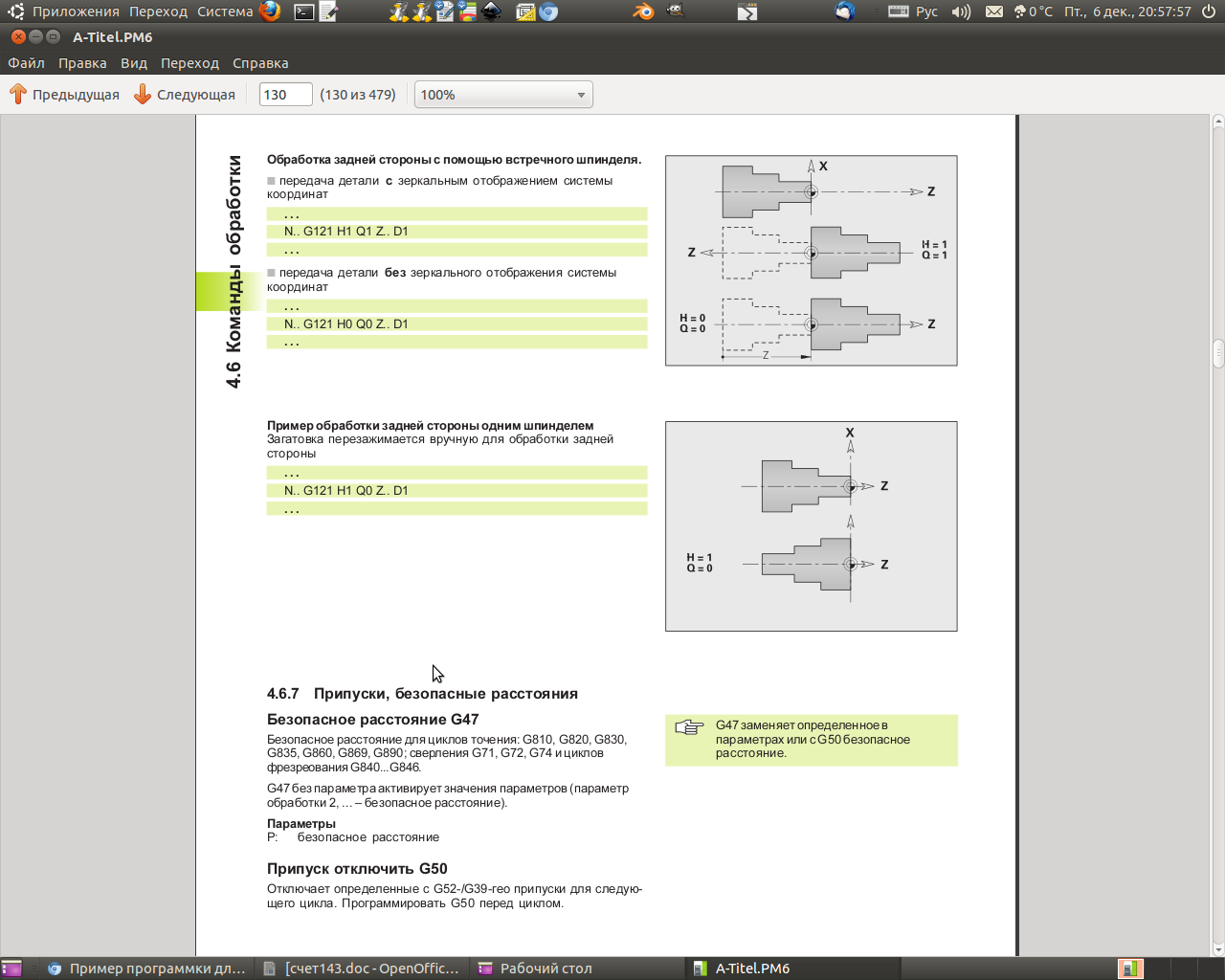Click the Thunderbird icon in the panel
Screen dimensions: 1225x980
coord(844,11)
